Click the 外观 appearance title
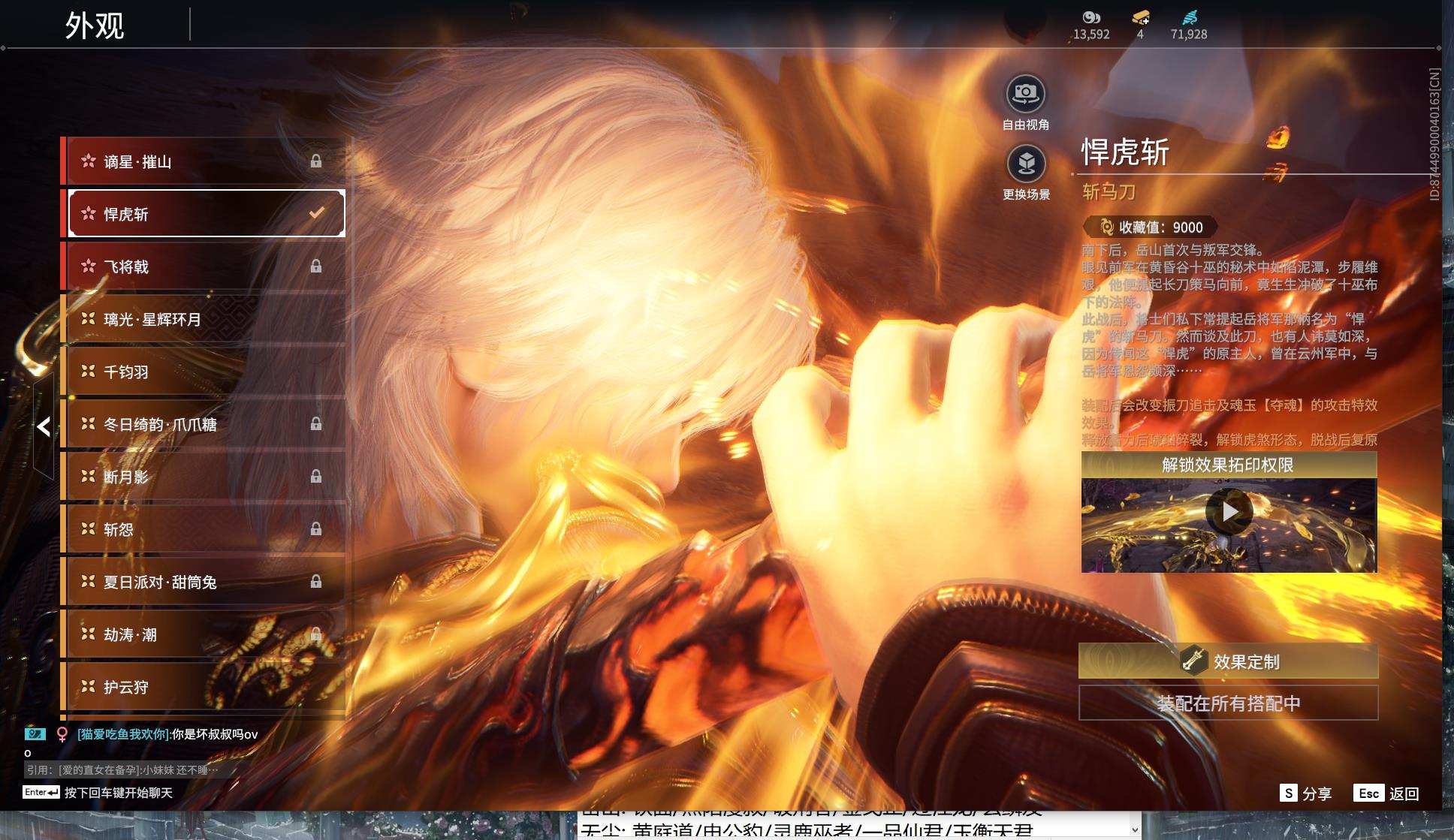The image size is (1454, 840). 95,26
